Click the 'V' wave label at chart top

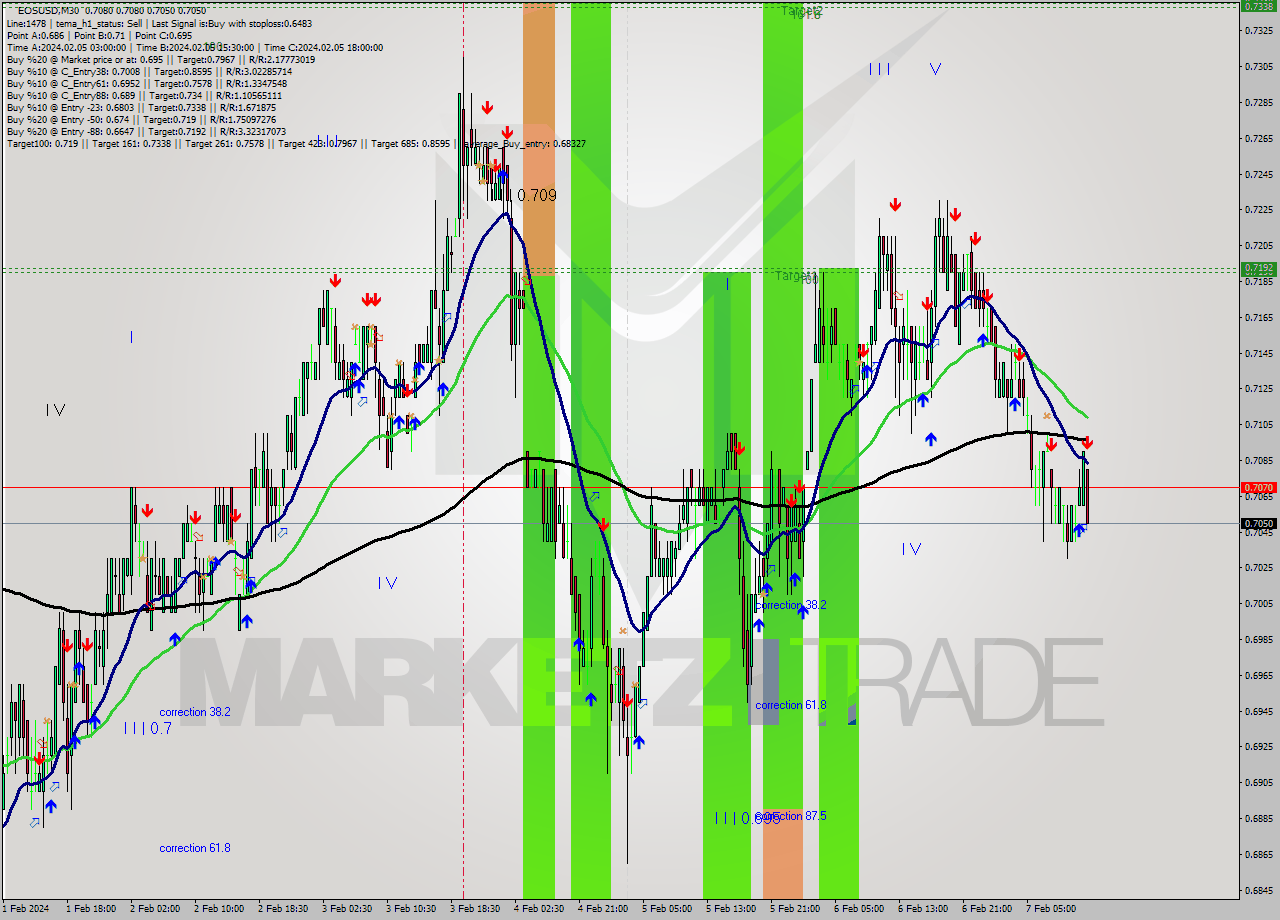pyautogui.click(x=935, y=69)
